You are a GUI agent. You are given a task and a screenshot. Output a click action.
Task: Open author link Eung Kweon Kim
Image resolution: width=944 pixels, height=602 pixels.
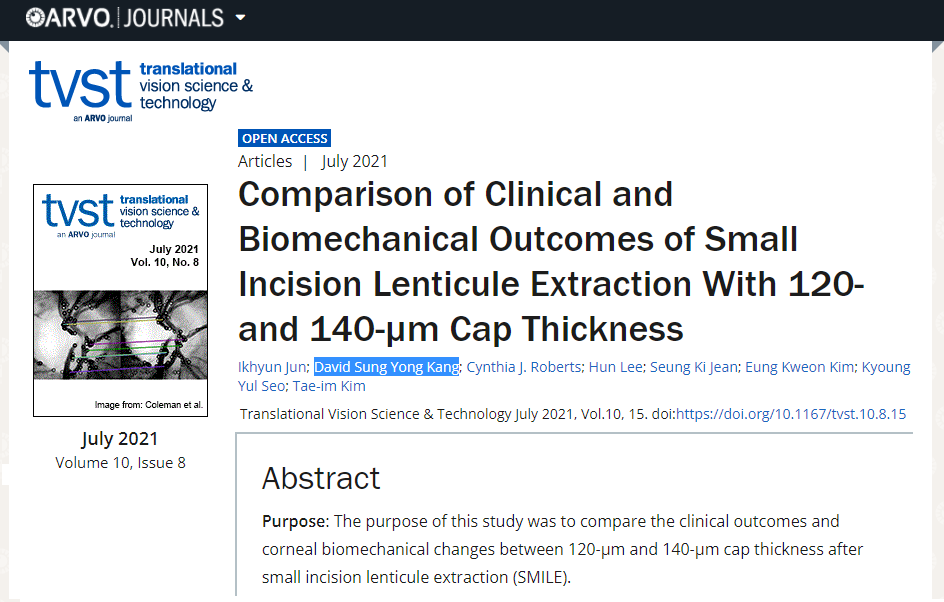pyautogui.click(x=801, y=367)
